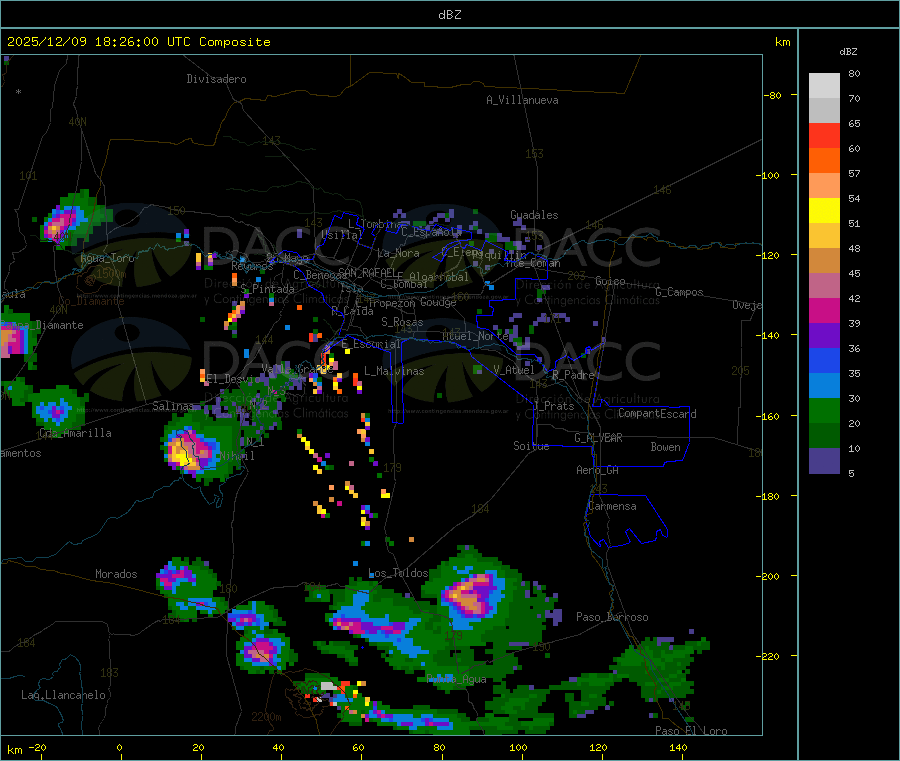Click the 'CompantEscard' map label
Image resolution: width=900 pixels, height=761 pixels.
tap(657, 414)
